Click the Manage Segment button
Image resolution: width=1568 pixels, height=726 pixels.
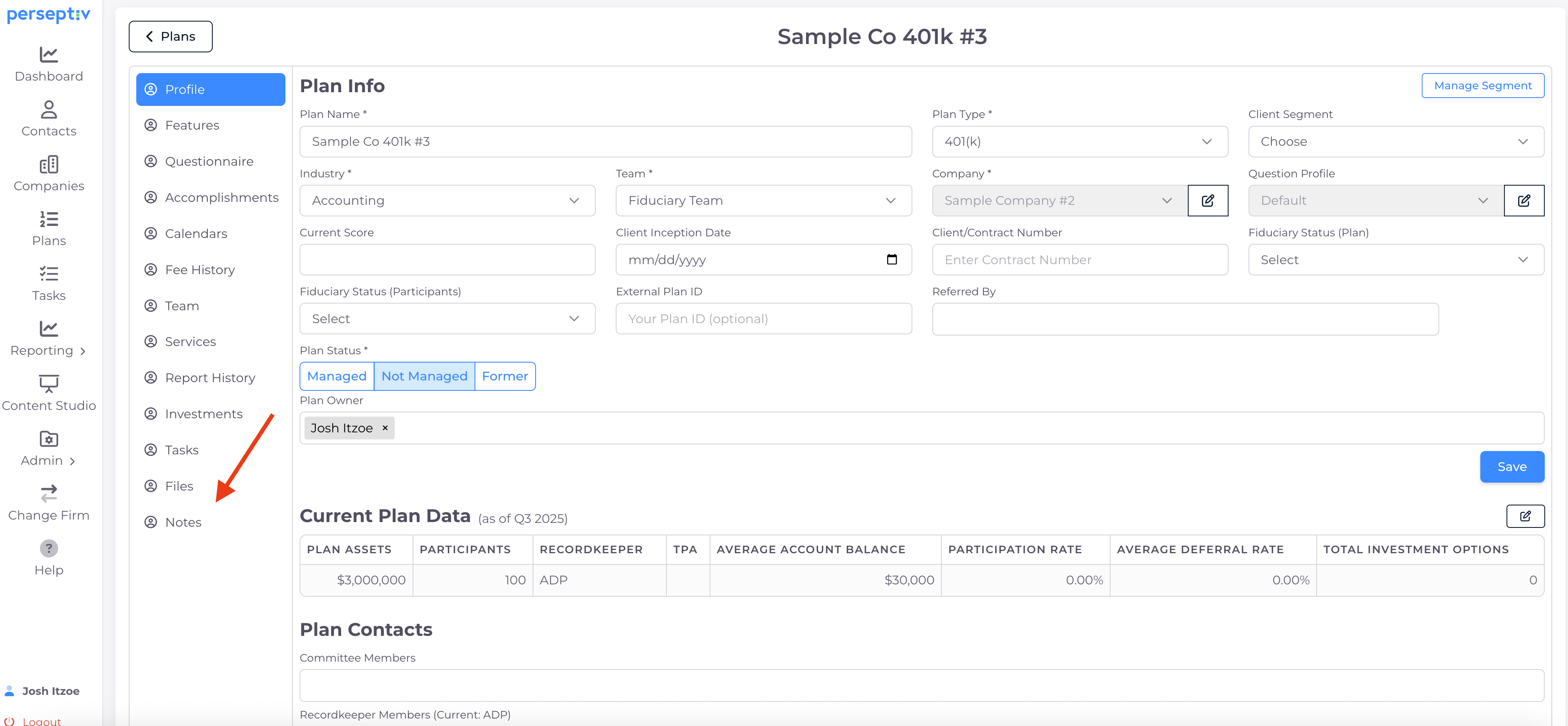pos(1482,86)
